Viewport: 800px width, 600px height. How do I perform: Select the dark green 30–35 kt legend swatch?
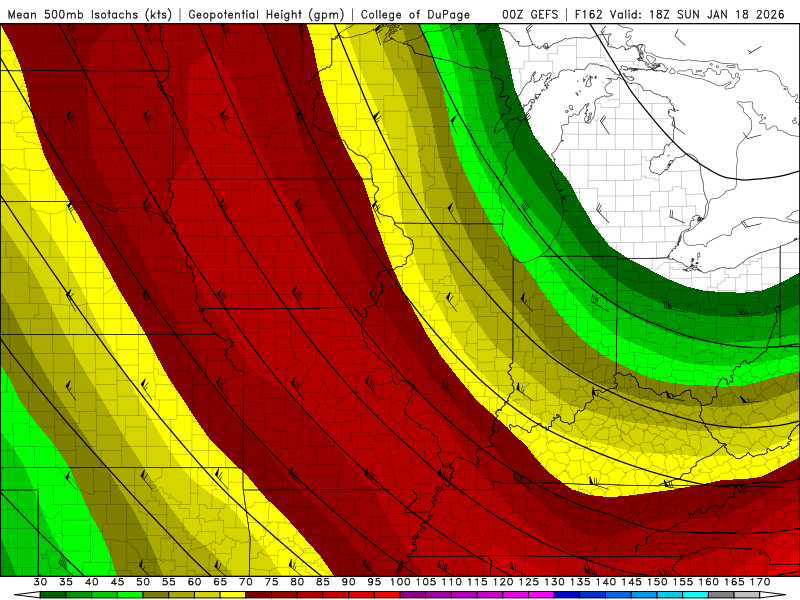point(53,595)
